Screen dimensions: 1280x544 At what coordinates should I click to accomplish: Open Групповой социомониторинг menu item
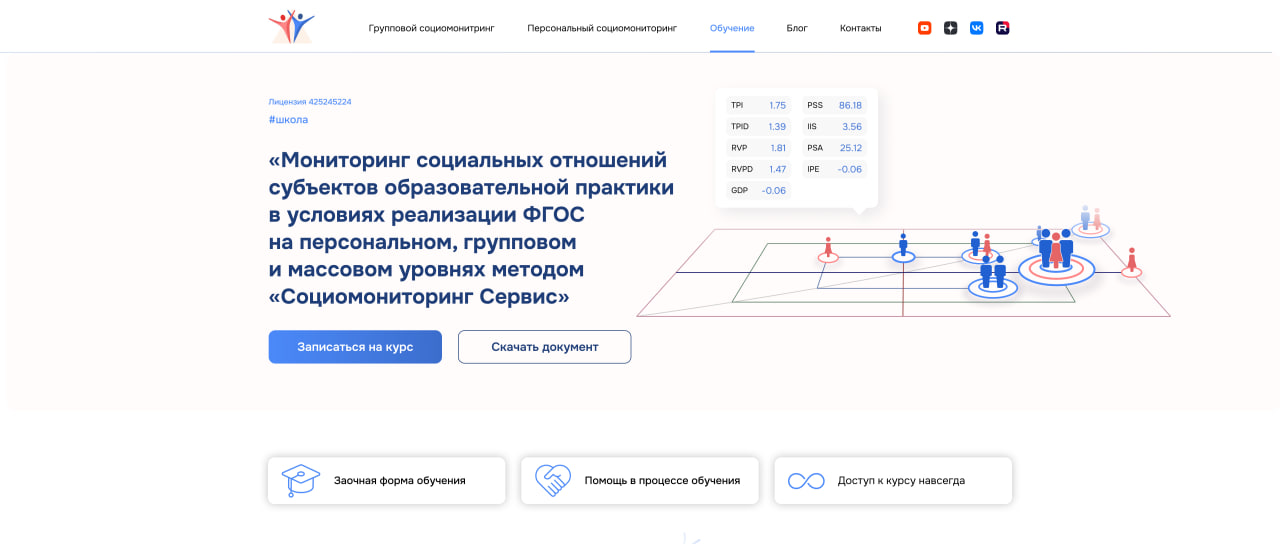(x=431, y=28)
